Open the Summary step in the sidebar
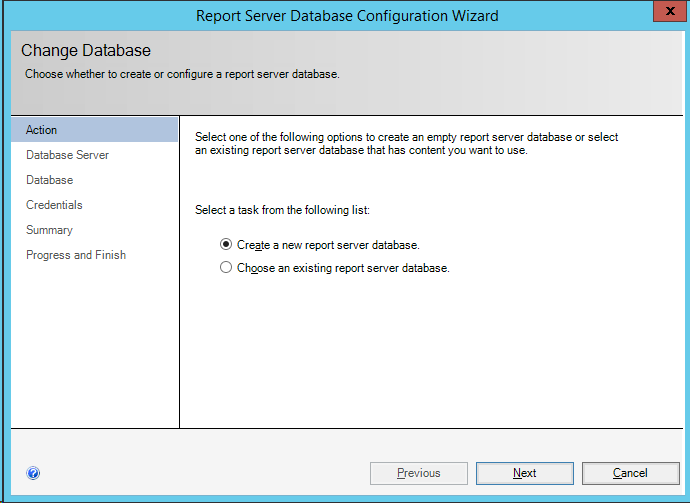The height and width of the screenshot is (503, 690). pyautogui.click(x=49, y=230)
